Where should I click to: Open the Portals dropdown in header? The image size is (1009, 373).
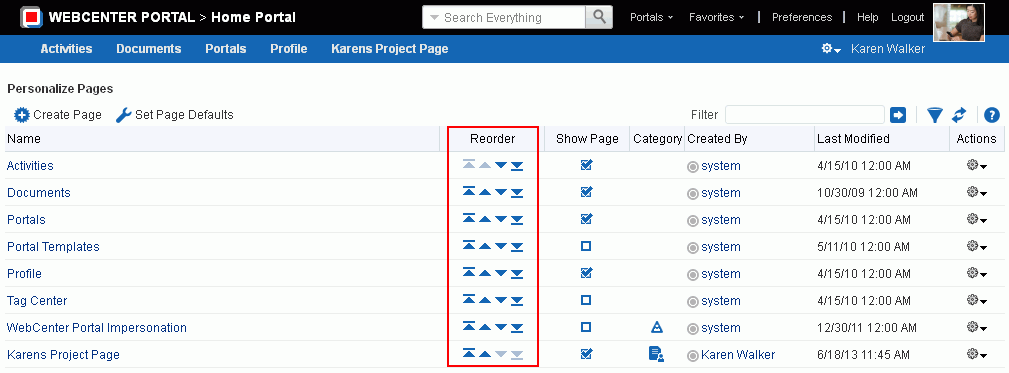click(651, 17)
